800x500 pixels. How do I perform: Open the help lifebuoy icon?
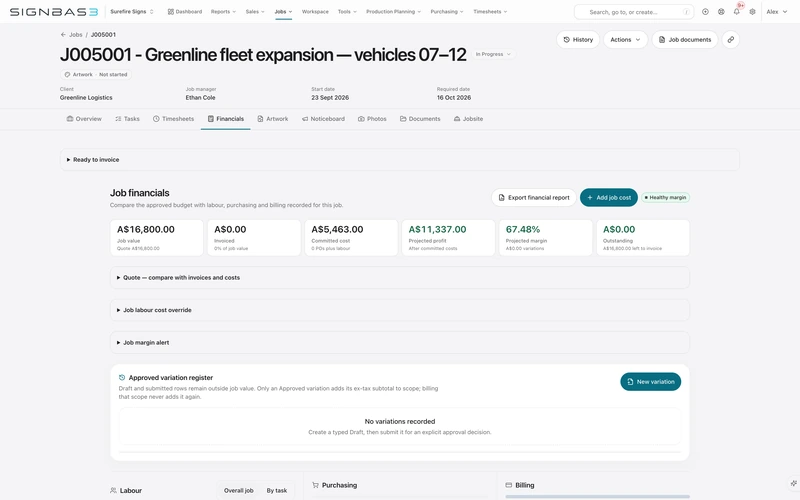[721, 12]
